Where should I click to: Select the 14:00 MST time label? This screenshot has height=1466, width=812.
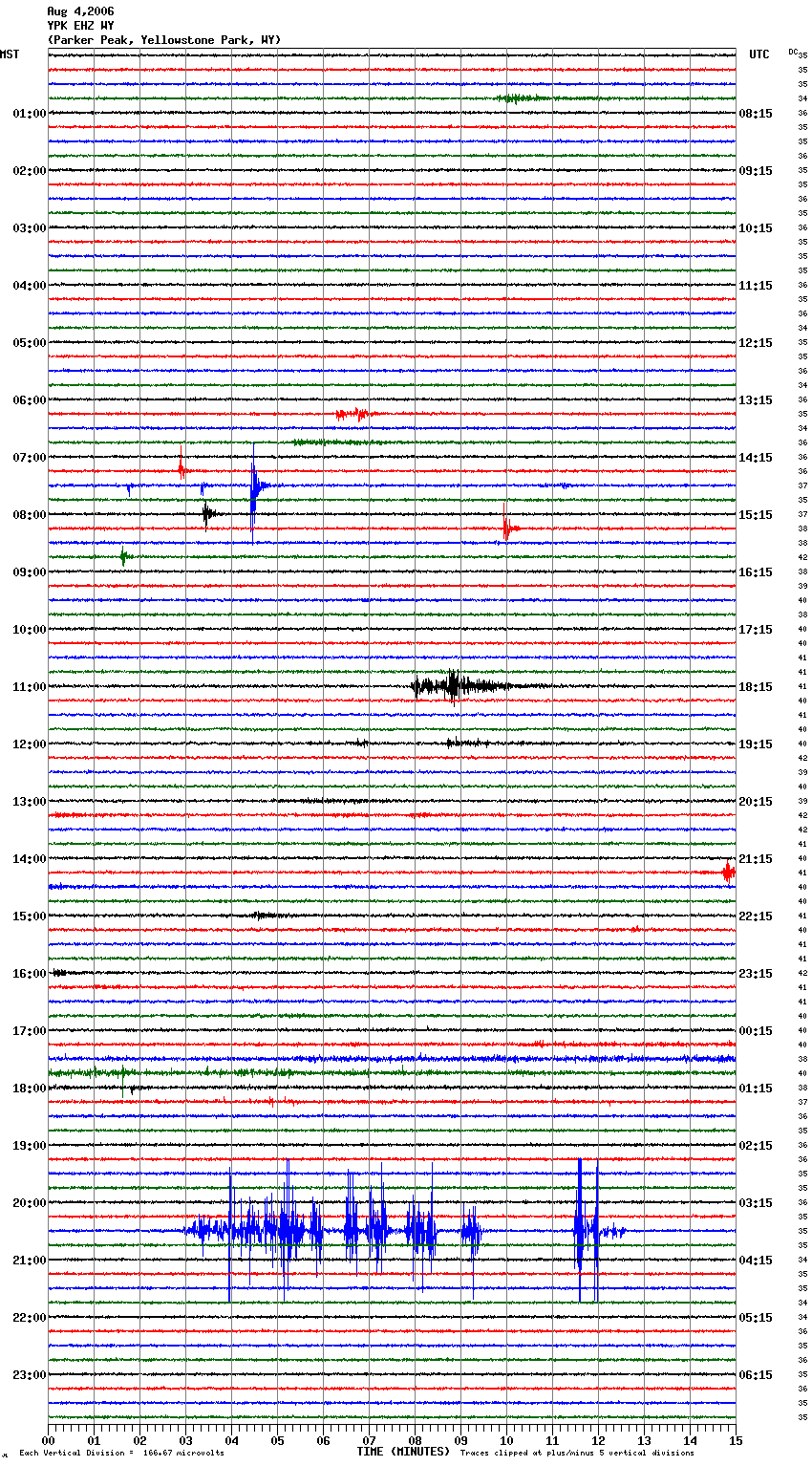tap(29, 859)
